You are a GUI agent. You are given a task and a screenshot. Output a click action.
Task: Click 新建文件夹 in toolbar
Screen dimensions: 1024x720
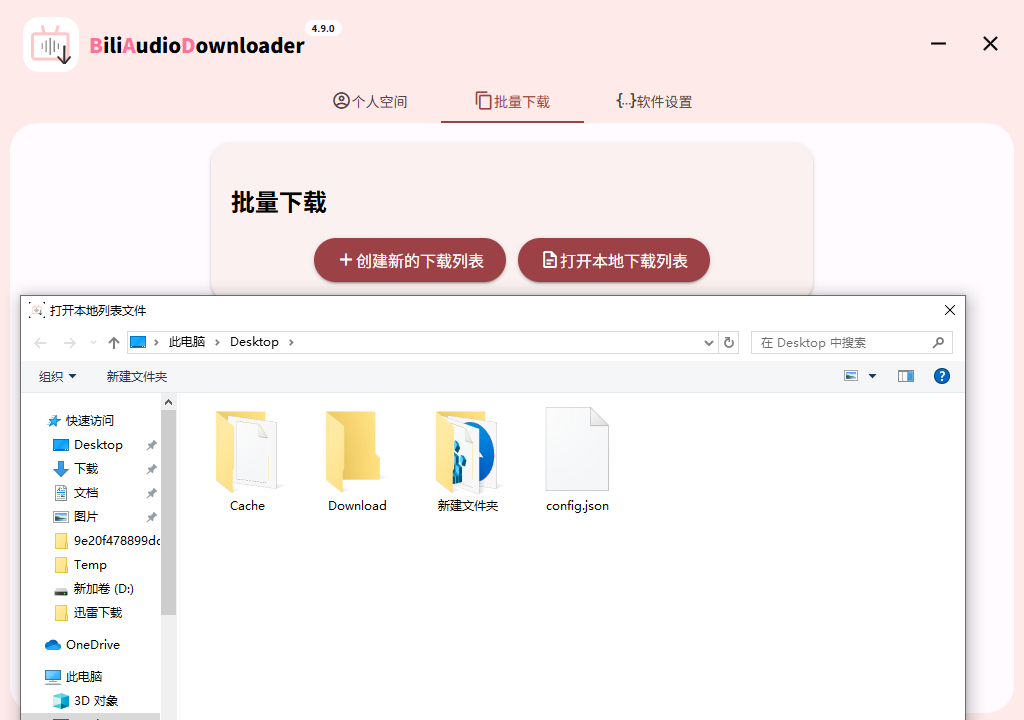click(x=136, y=376)
